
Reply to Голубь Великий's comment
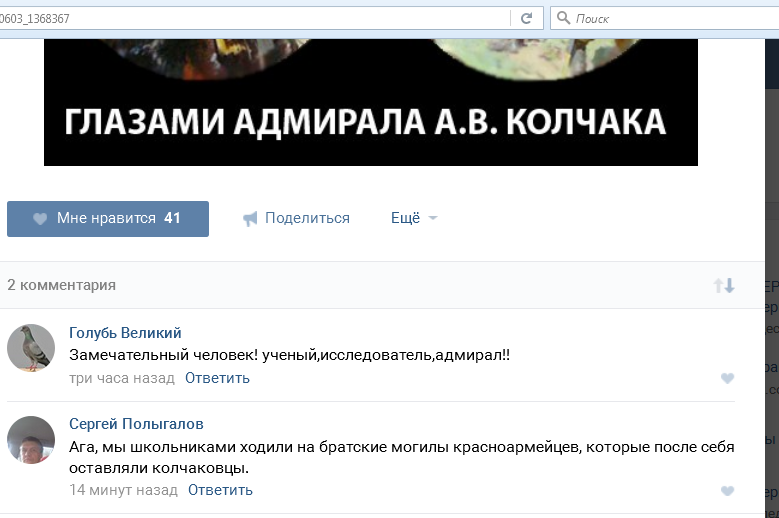217,378
